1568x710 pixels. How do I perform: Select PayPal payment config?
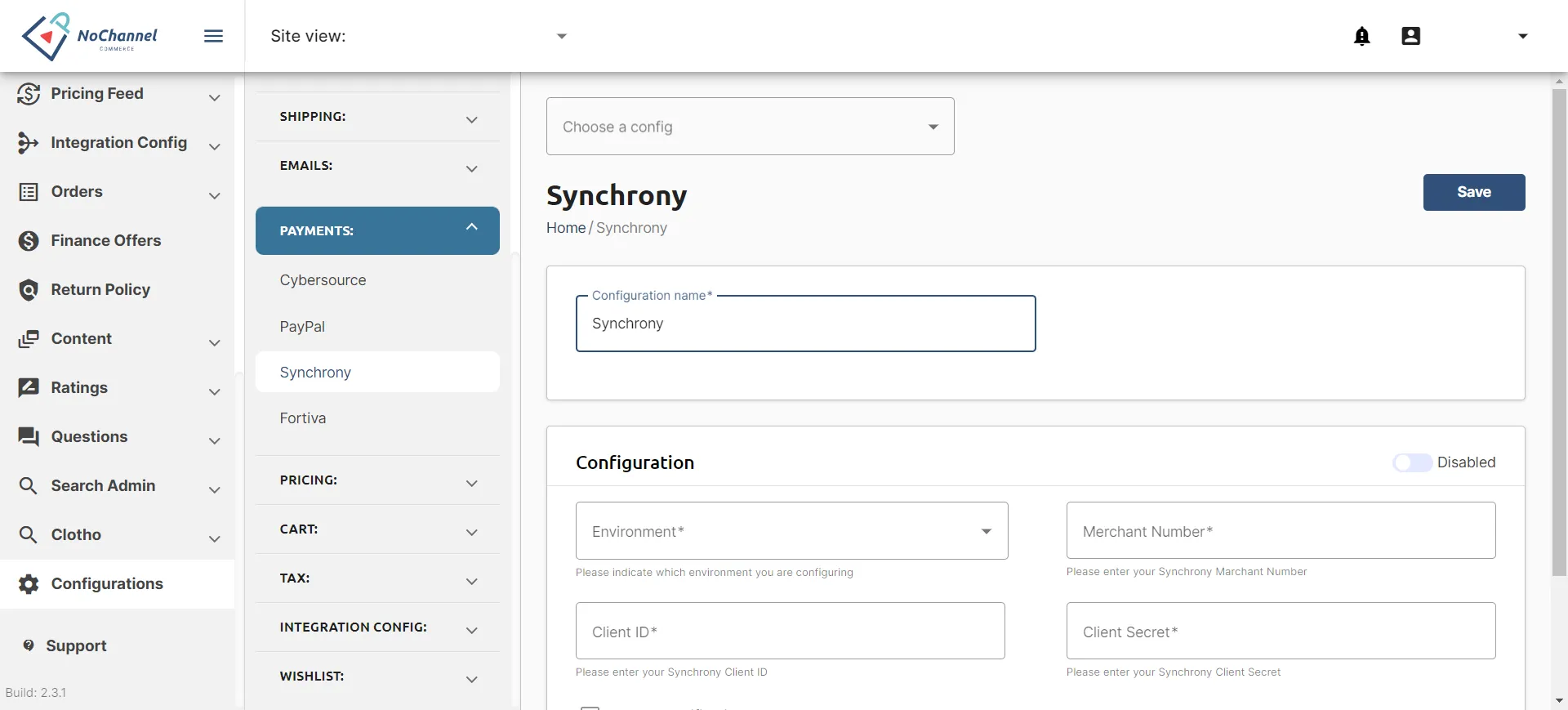[377, 327]
